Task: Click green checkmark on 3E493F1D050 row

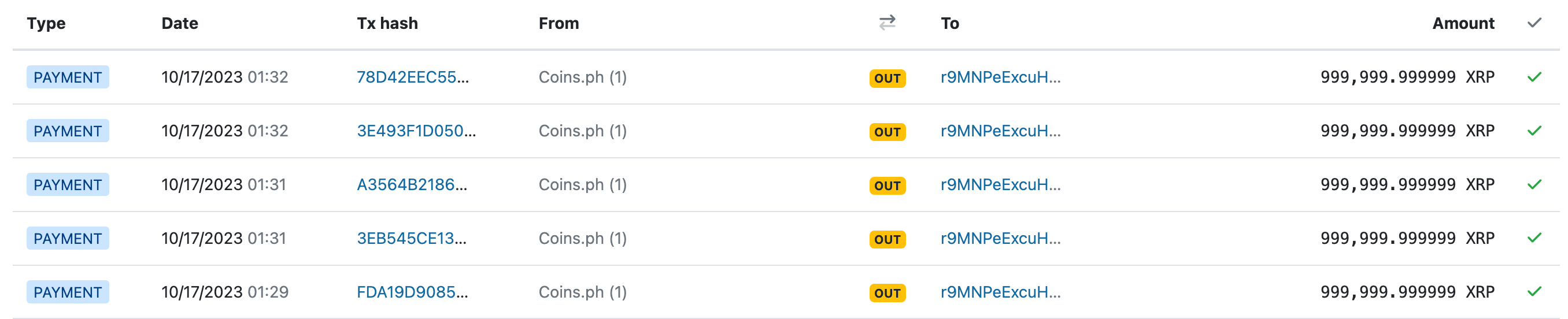Action: [x=1534, y=130]
